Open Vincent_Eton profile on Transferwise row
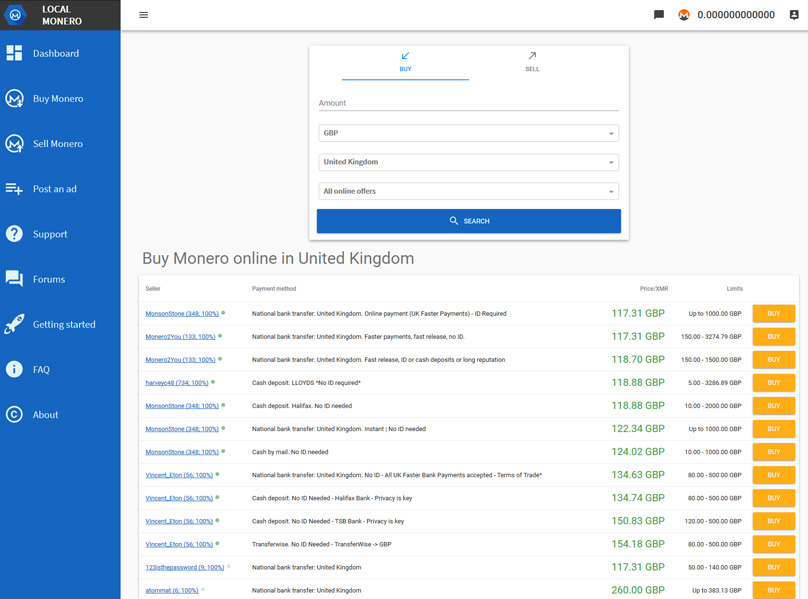808x599 pixels. [x=179, y=544]
